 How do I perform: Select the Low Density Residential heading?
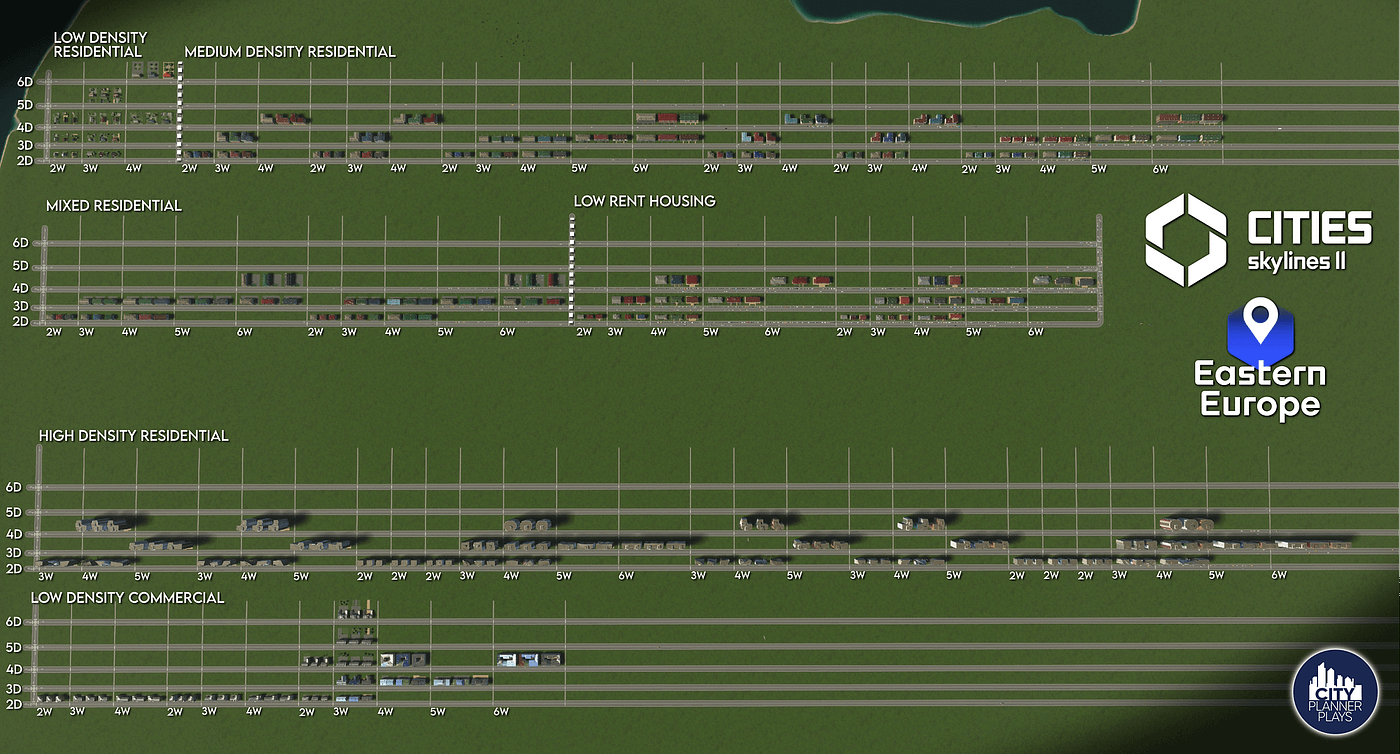point(98,43)
